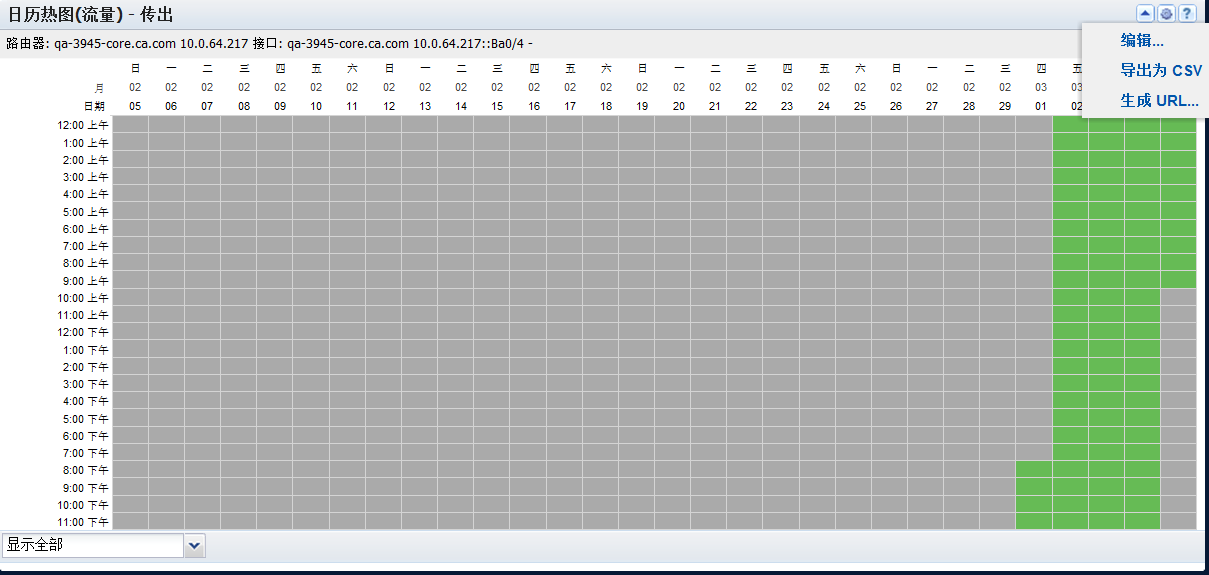Click the 5:00 下午 row label
Screen dimensions: 1209x575
(x=87, y=419)
